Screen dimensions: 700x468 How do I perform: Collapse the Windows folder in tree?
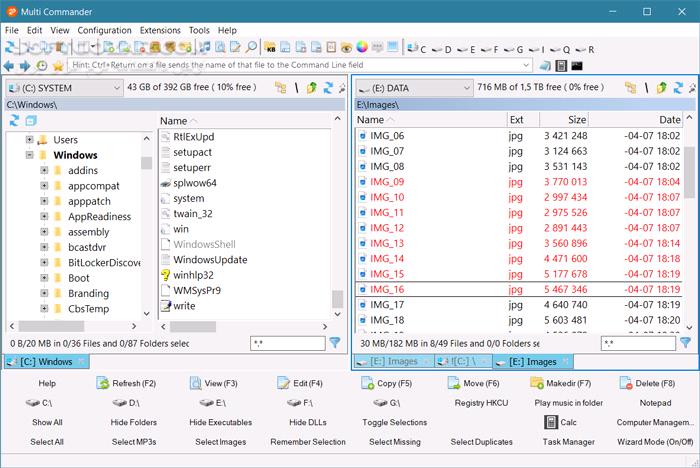coord(29,155)
